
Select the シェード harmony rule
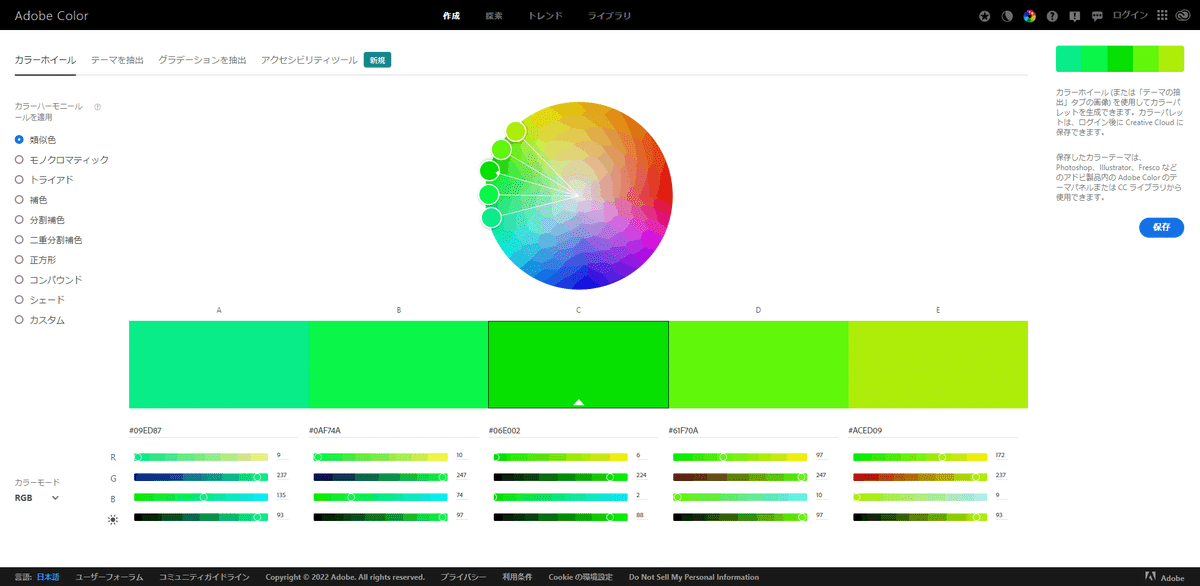tap(40, 300)
